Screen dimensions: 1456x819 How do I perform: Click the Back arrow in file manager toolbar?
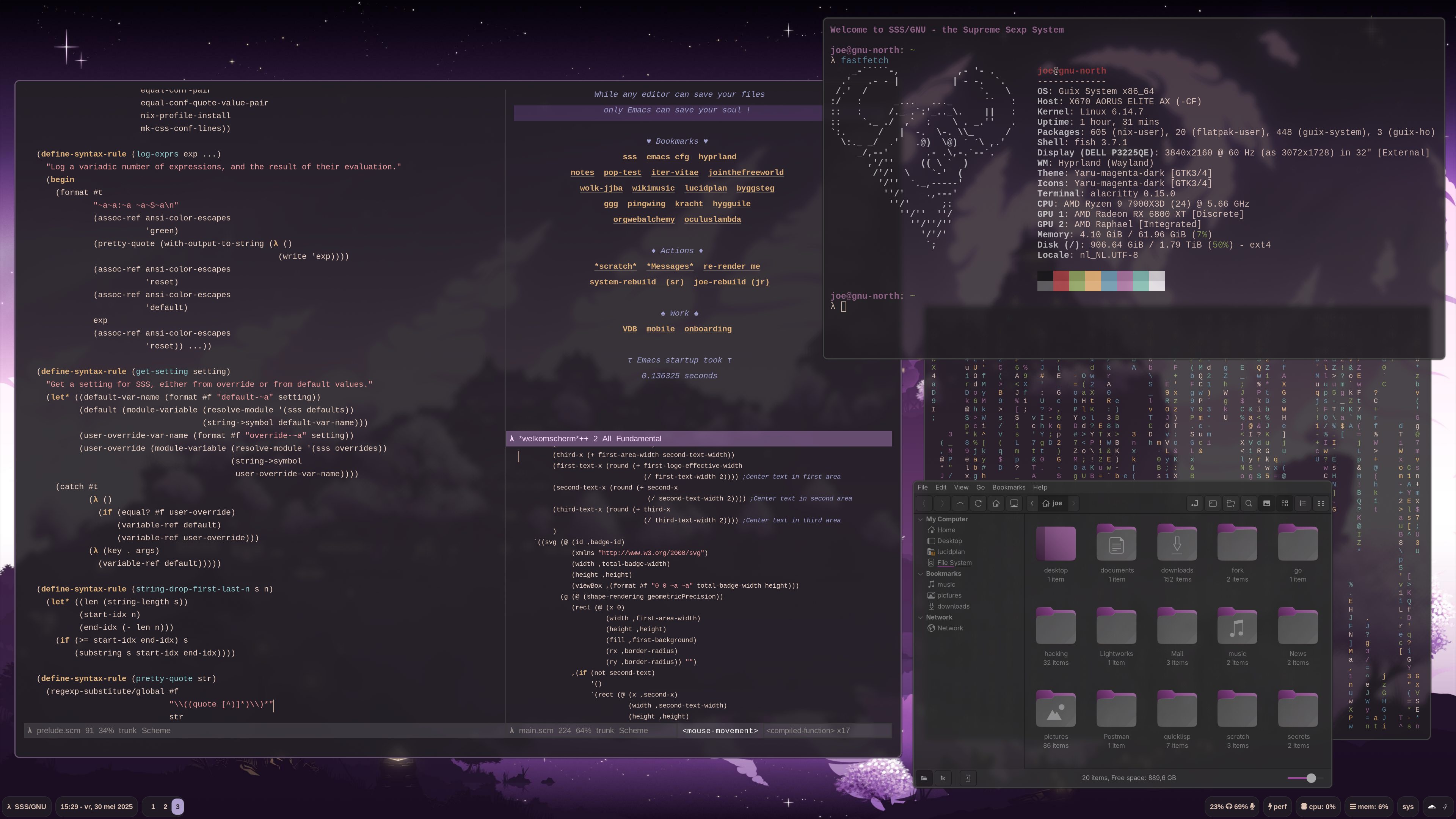[x=924, y=503]
